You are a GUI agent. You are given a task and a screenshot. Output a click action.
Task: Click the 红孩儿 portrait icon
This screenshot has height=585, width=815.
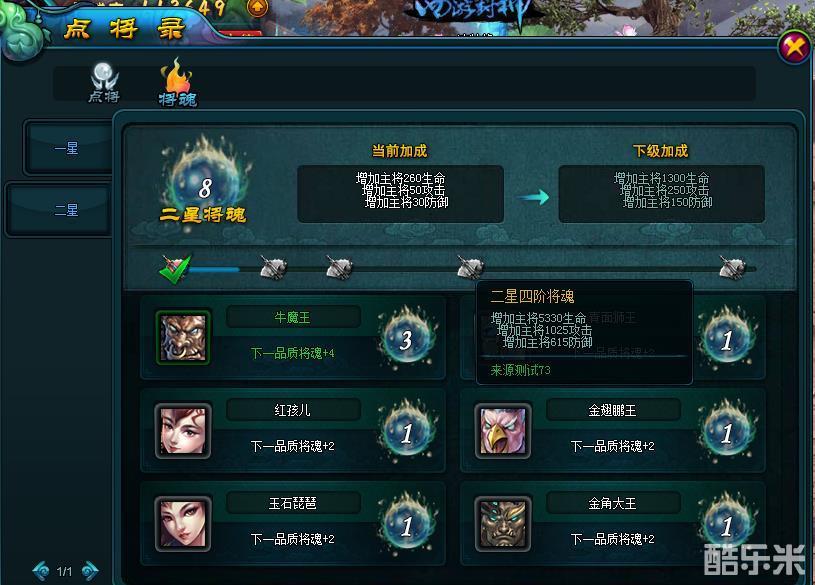(x=183, y=431)
